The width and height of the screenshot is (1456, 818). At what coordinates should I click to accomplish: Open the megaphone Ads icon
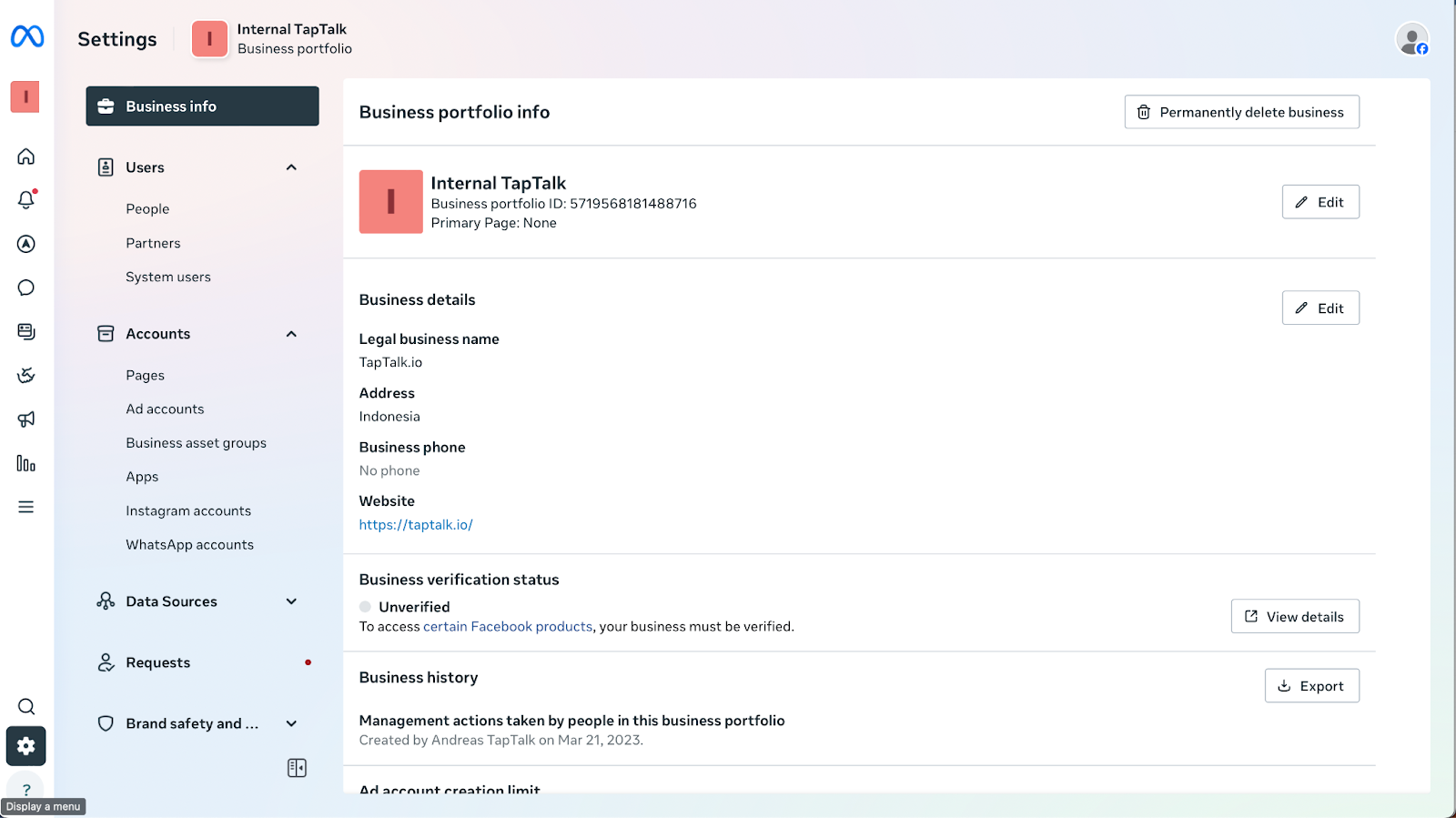(26, 419)
